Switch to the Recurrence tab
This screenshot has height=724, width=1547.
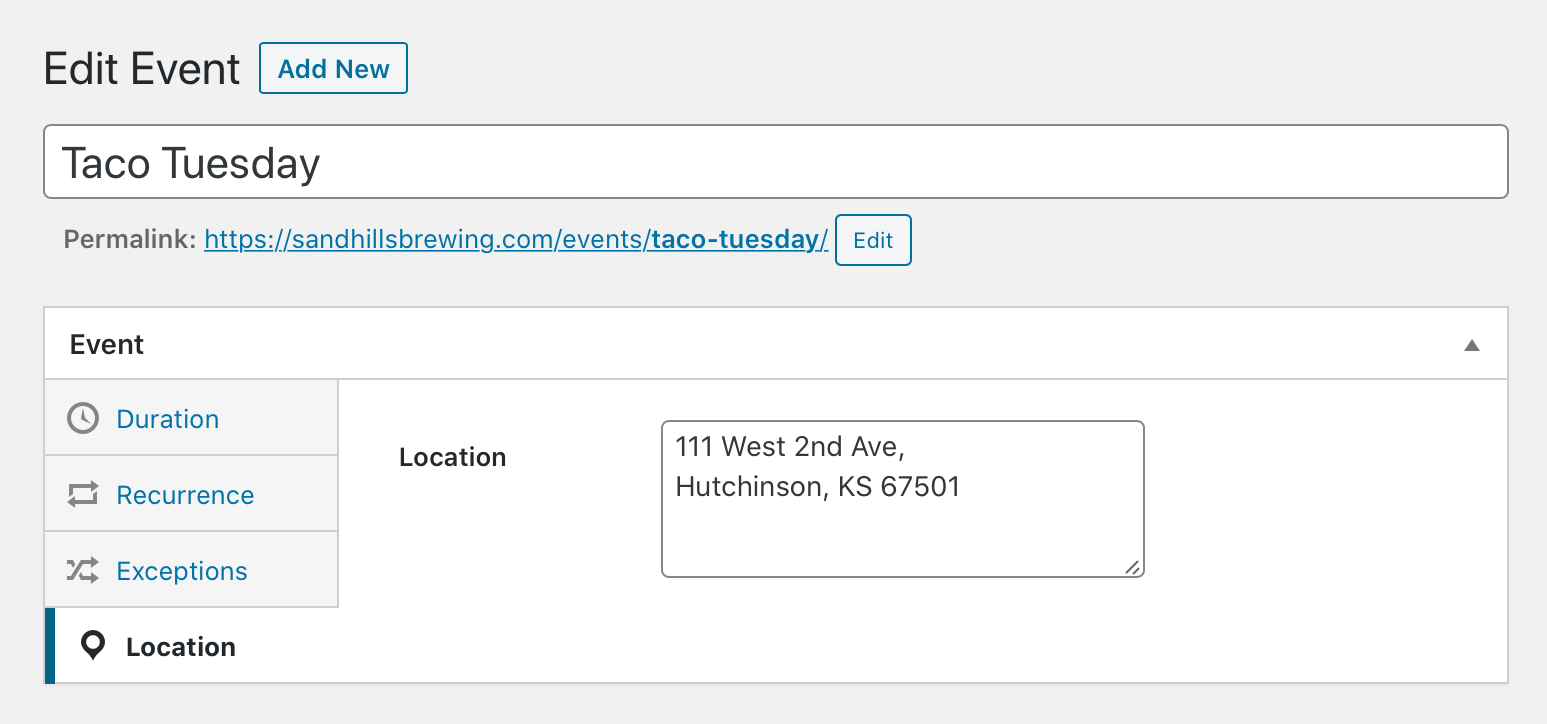[x=192, y=494]
